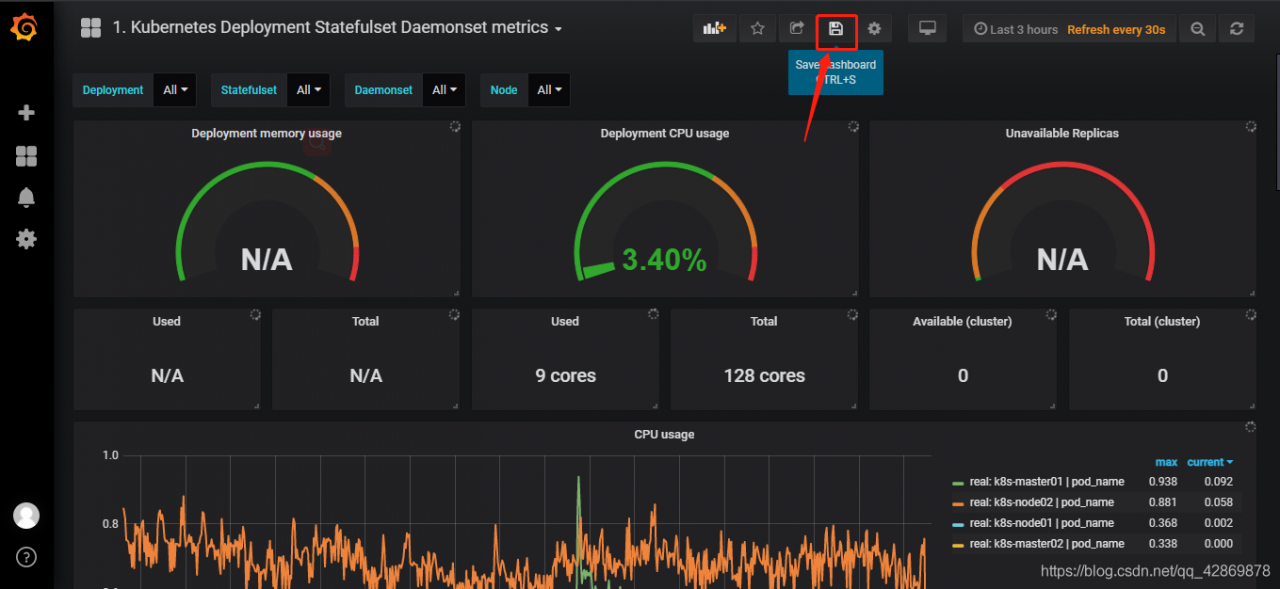Sort legend by current column
This screenshot has width=1280, height=589.
(x=1209, y=462)
